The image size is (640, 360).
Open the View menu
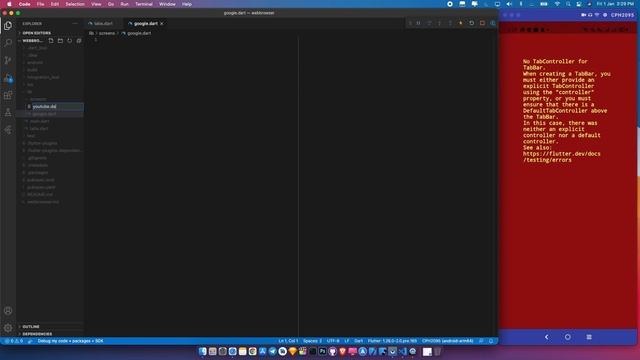pyautogui.click(x=96, y=4)
